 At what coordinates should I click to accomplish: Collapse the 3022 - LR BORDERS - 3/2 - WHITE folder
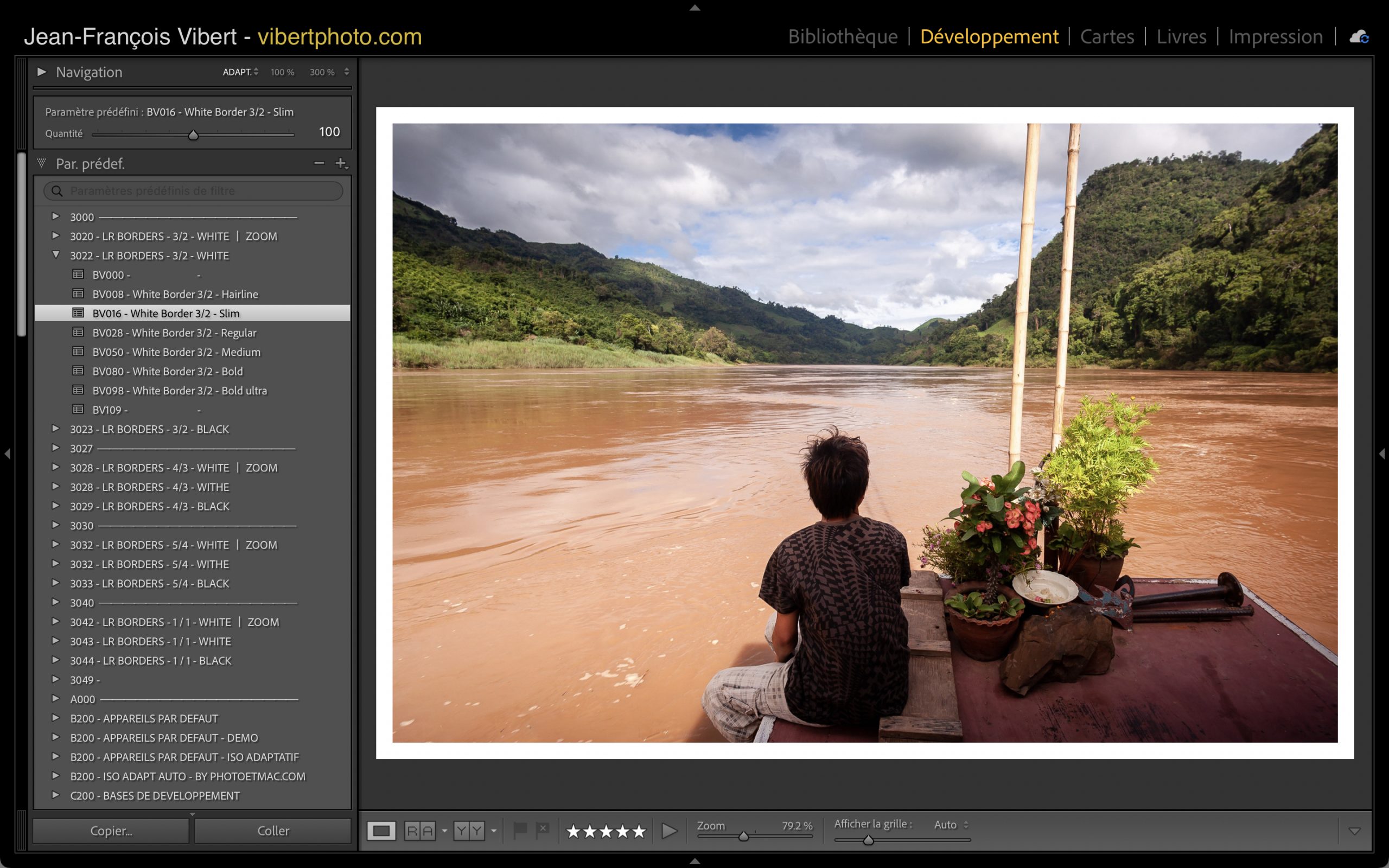click(x=56, y=255)
